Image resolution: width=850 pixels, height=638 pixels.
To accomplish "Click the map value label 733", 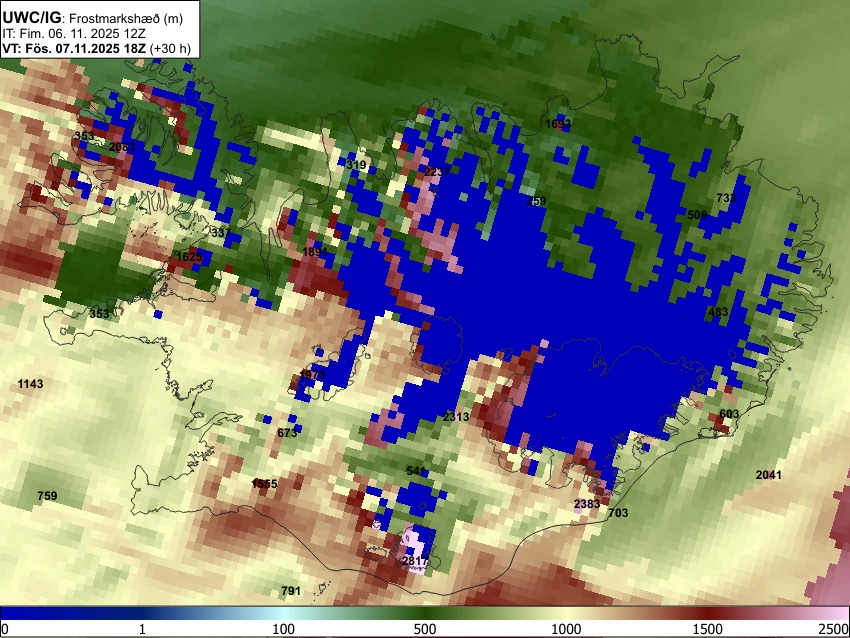I will (726, 198).
